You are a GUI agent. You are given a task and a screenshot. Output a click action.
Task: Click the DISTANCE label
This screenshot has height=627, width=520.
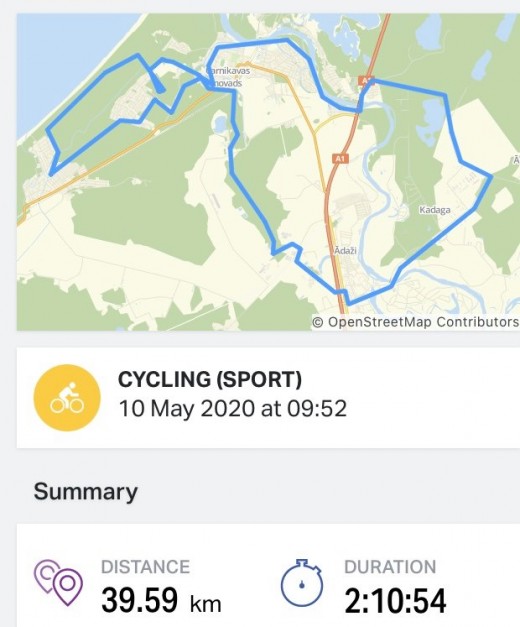[145, 567]
